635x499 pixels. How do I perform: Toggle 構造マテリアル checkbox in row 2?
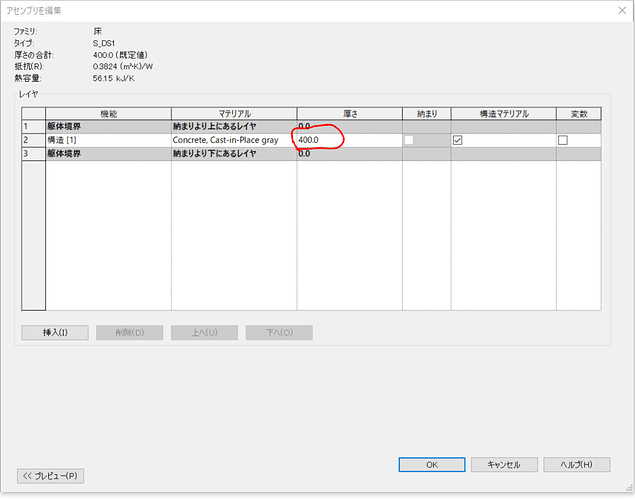tap(458, 140)
